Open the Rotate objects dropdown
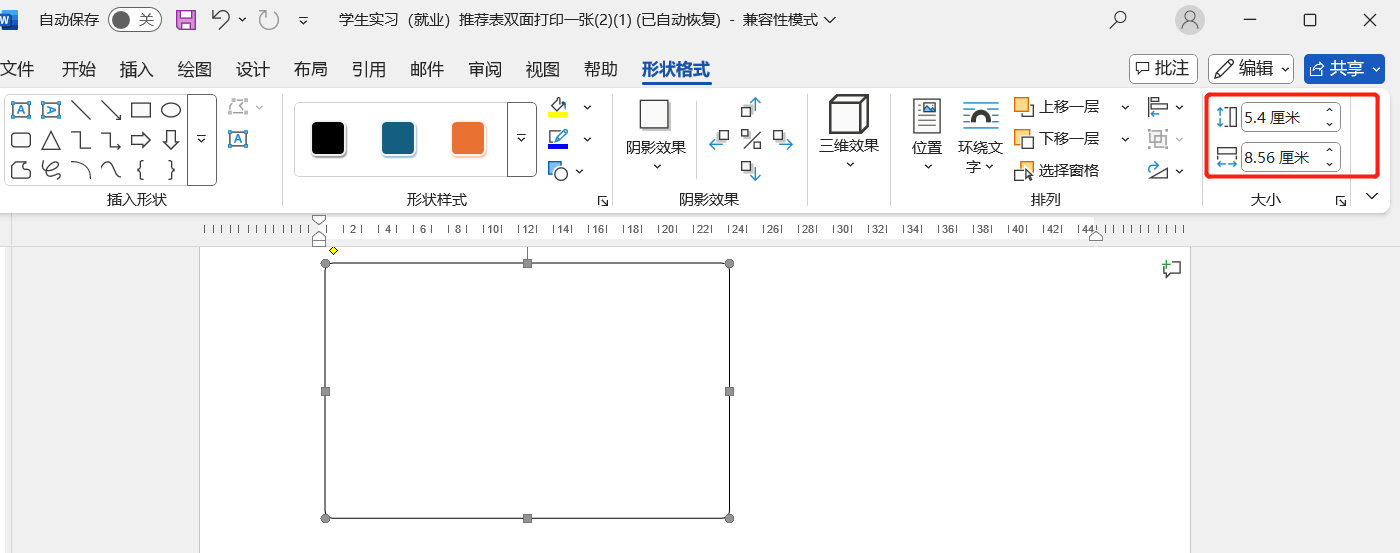The height and width of the screenshot is (553, 1400). point(1165,171)
